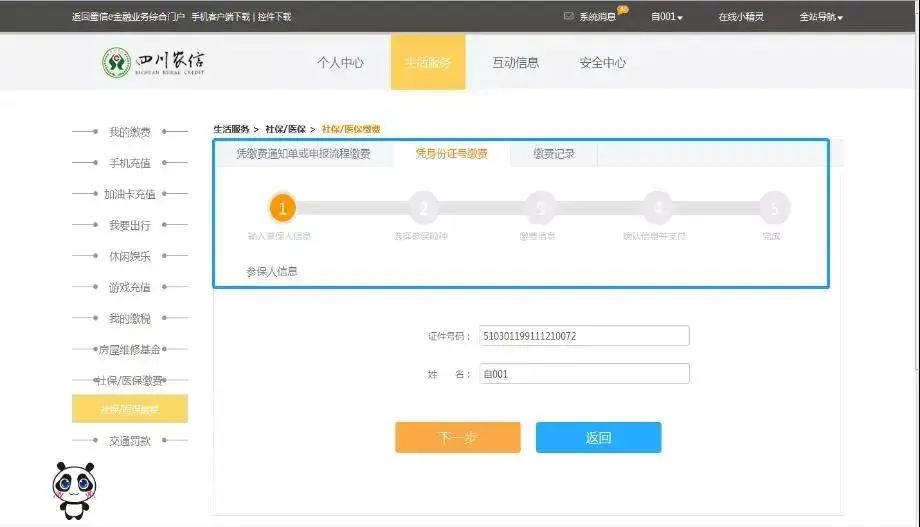Expand 社保/医保缴费 in the sidebar
The image size is (920, 527).
[129, 380]
